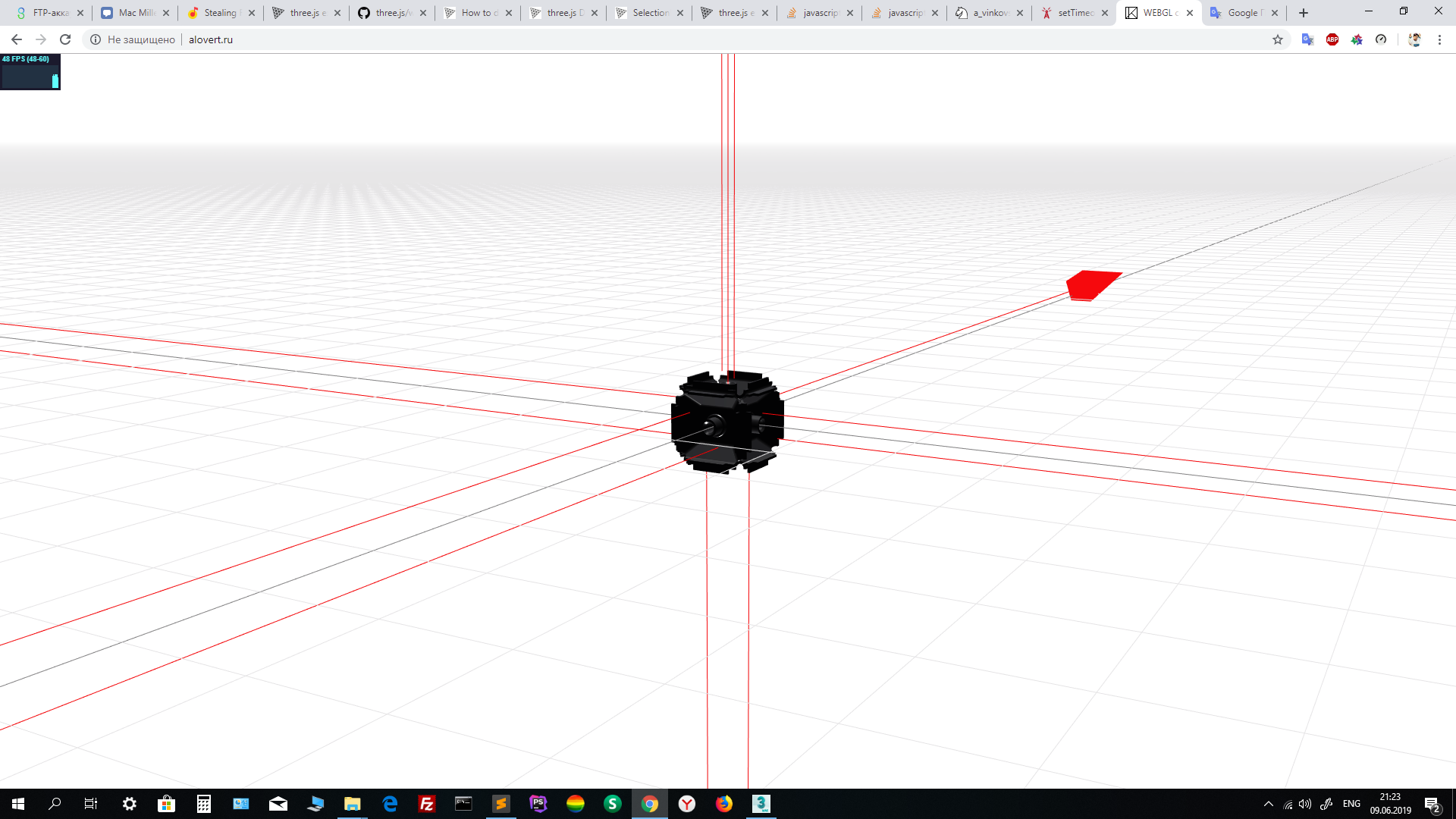This screenshot has width=1456, height=819.
Task: Toggle the FPS stats panel mode
Action: [30, 72]
